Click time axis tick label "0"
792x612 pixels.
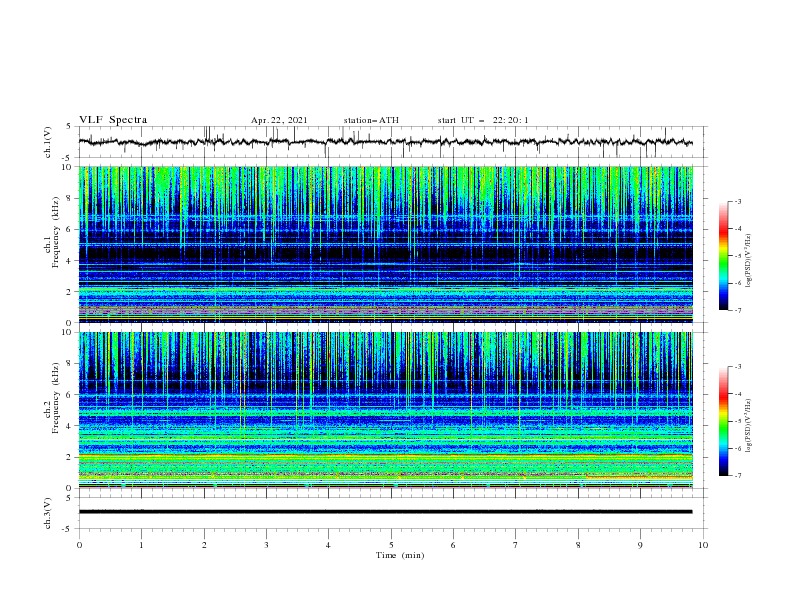point(79,545)
